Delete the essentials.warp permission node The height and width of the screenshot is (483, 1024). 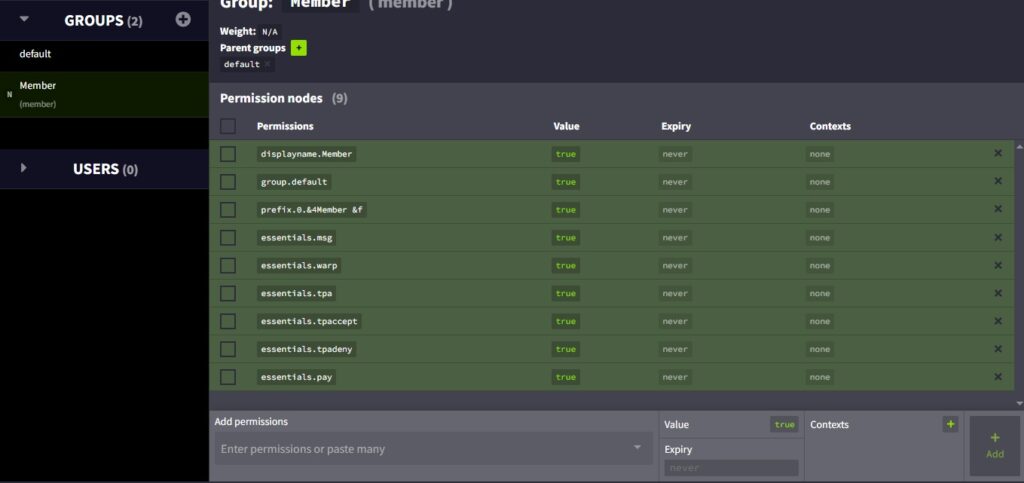(x=997, y=265)
